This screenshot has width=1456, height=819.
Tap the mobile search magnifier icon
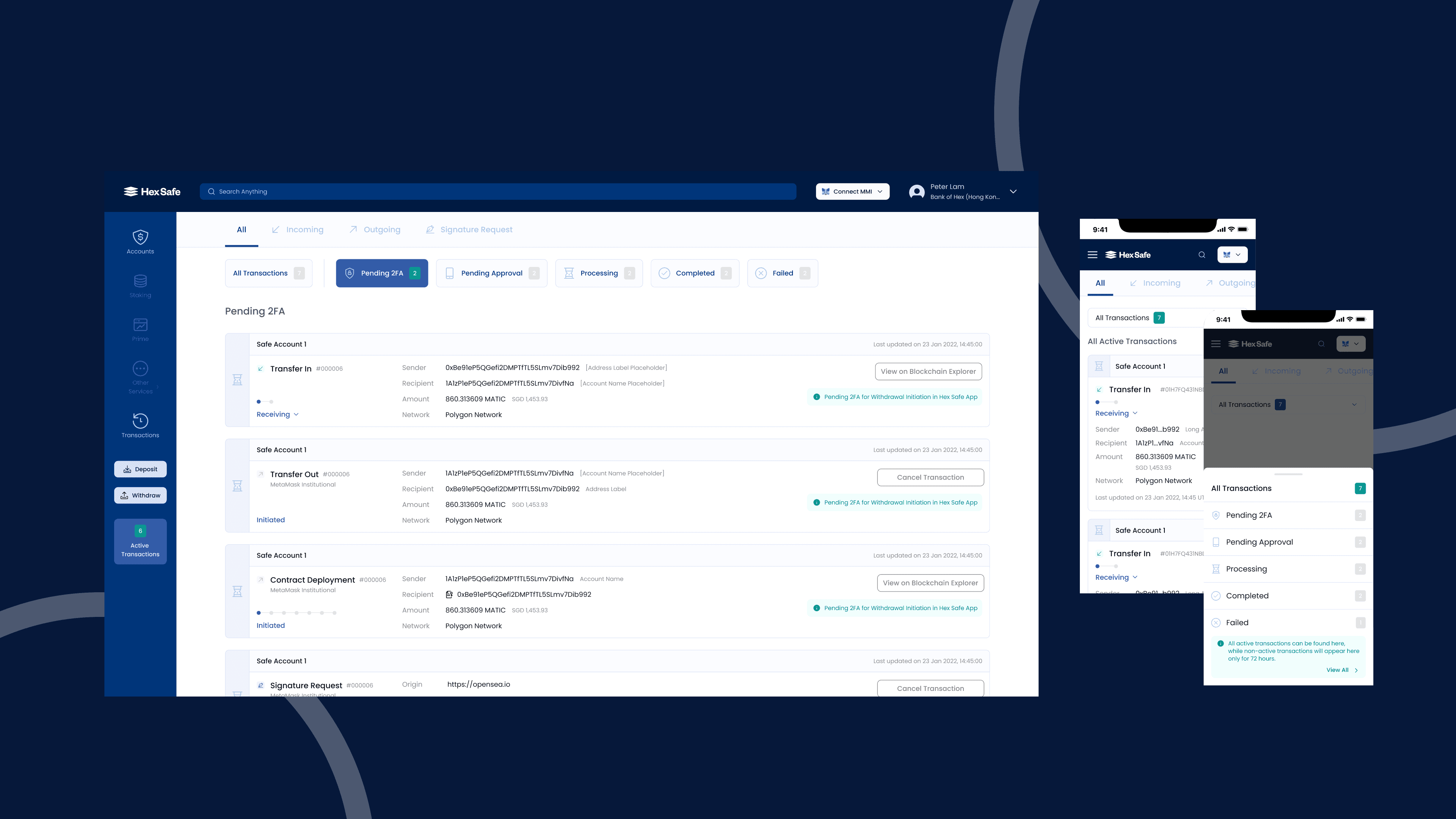[1202, 255]
